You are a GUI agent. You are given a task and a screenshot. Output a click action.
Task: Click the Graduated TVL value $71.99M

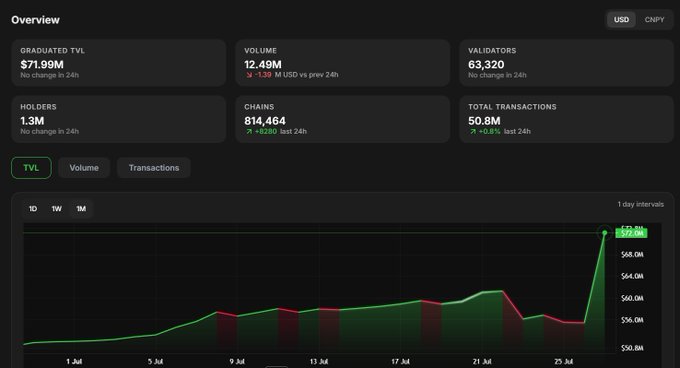(42, 65)
